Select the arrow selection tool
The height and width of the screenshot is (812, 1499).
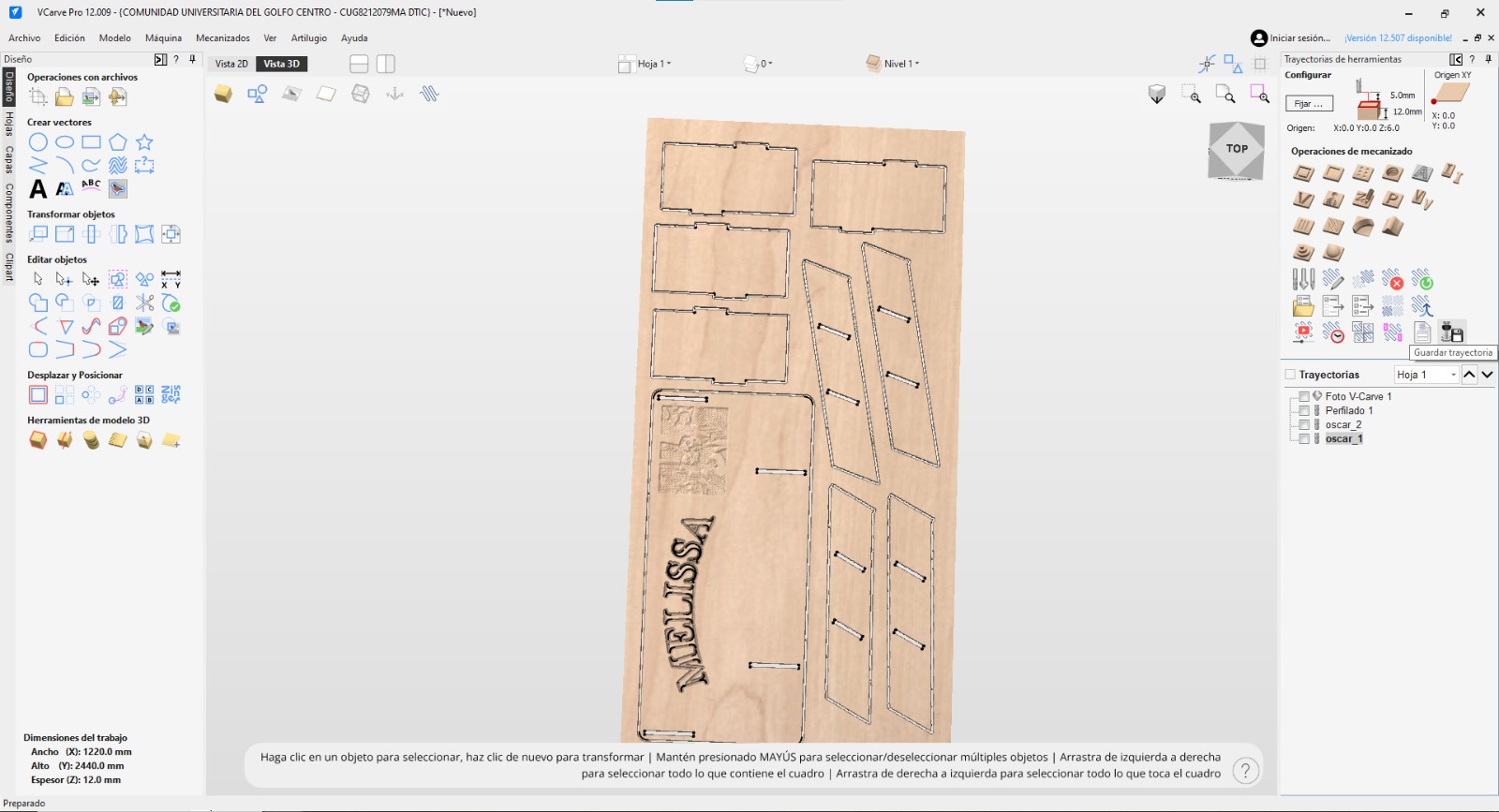pos(37,279)
